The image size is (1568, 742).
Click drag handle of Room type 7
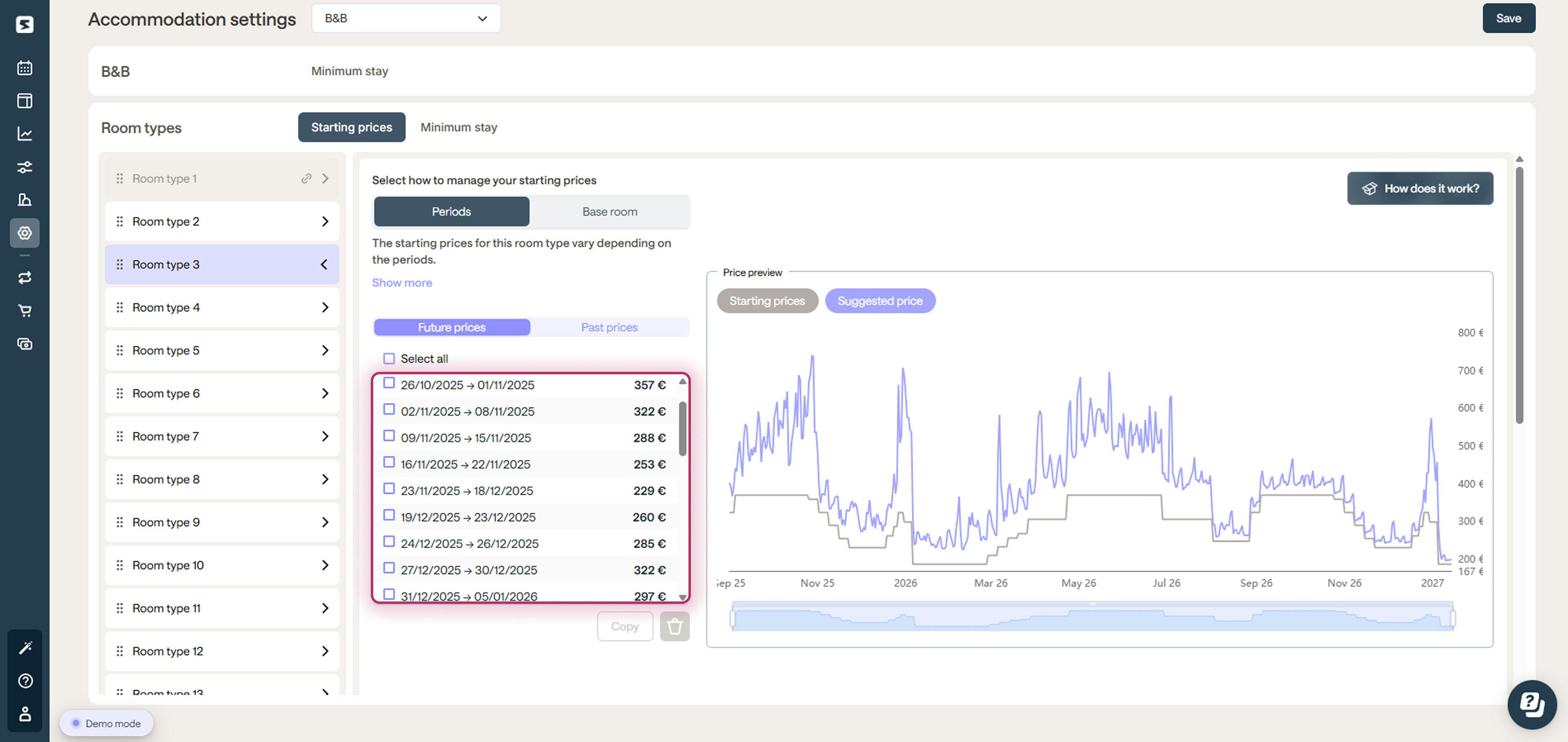tap(120, 436)
